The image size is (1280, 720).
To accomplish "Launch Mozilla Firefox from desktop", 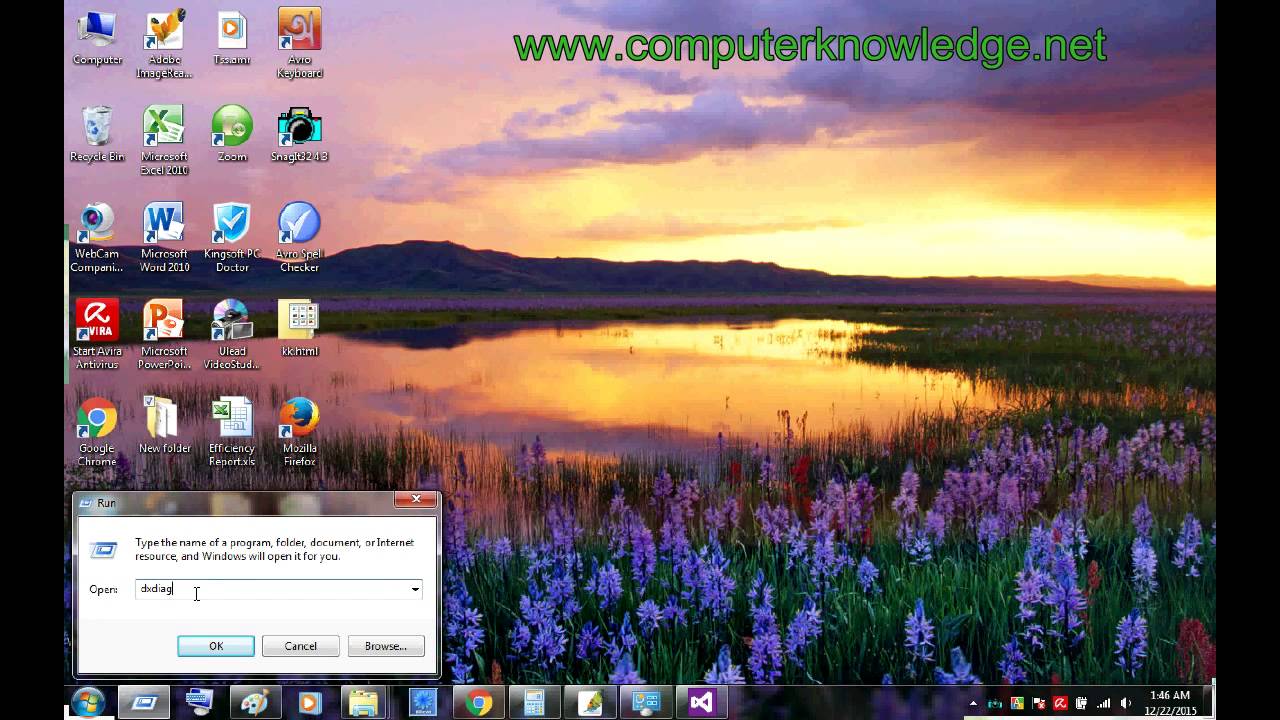I will click(299, 432).
